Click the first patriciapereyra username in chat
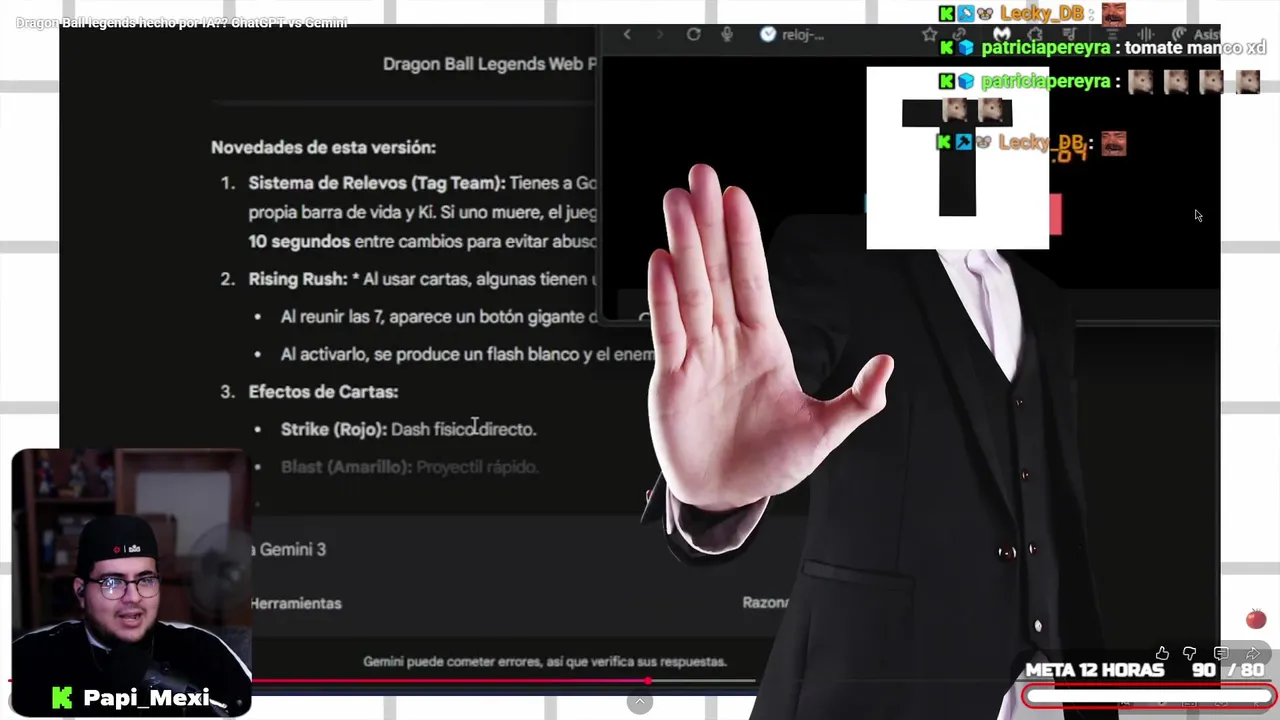The height and width of the screenshot is (720, 1280). [1045, 48]
